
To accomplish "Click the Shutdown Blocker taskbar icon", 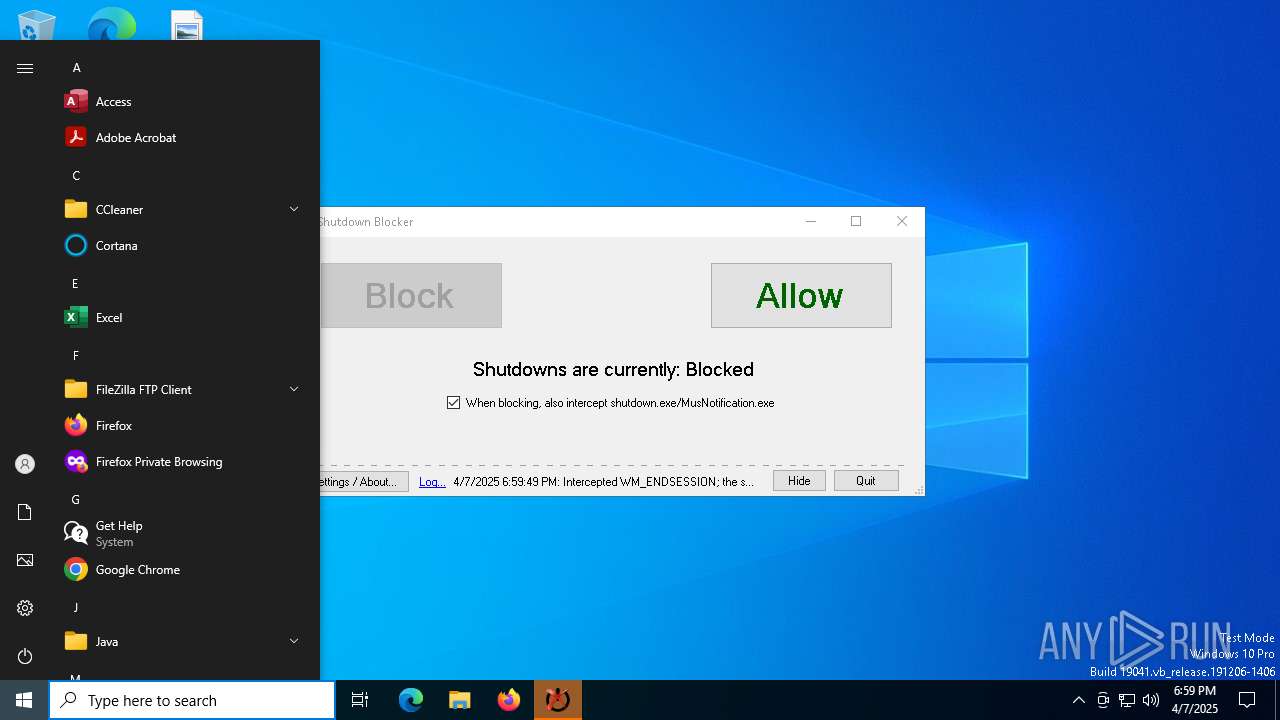I will 558,700.
